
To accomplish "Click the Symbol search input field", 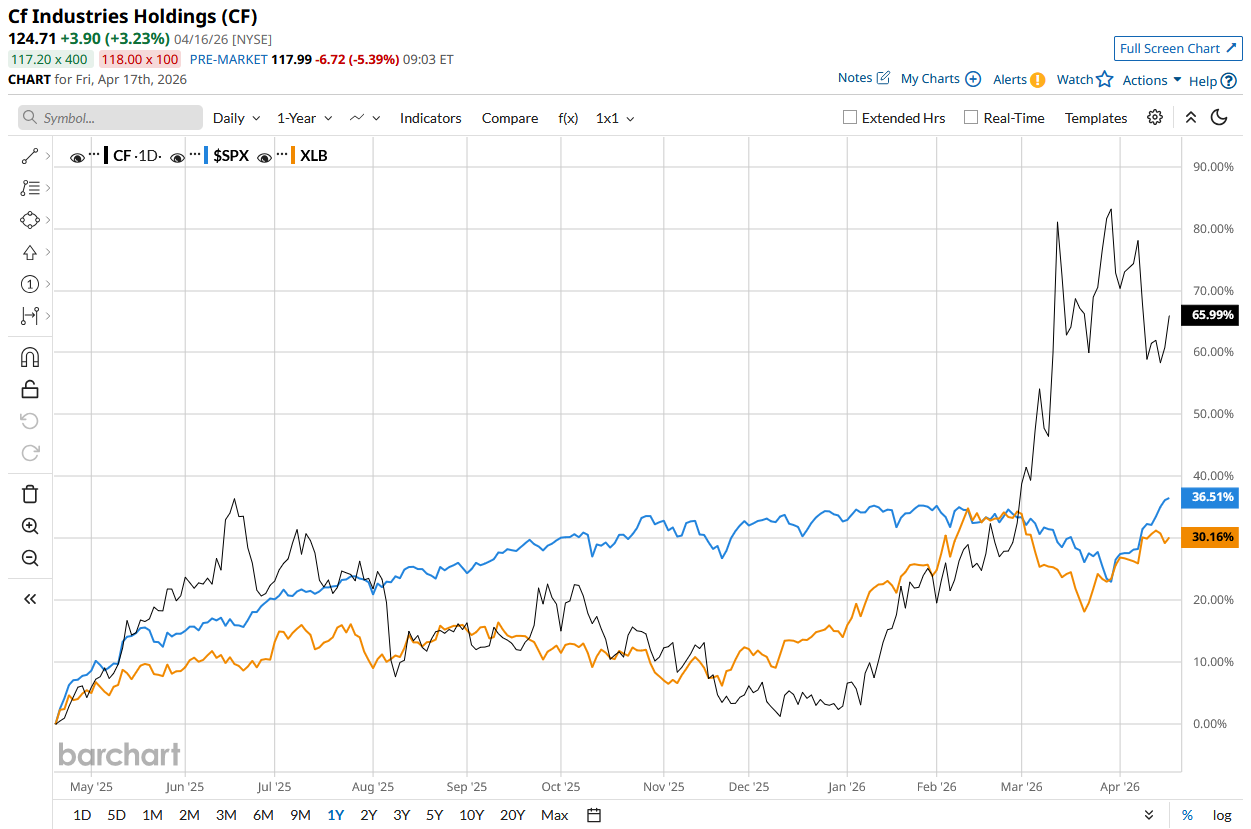I will (x=110, y=118).
